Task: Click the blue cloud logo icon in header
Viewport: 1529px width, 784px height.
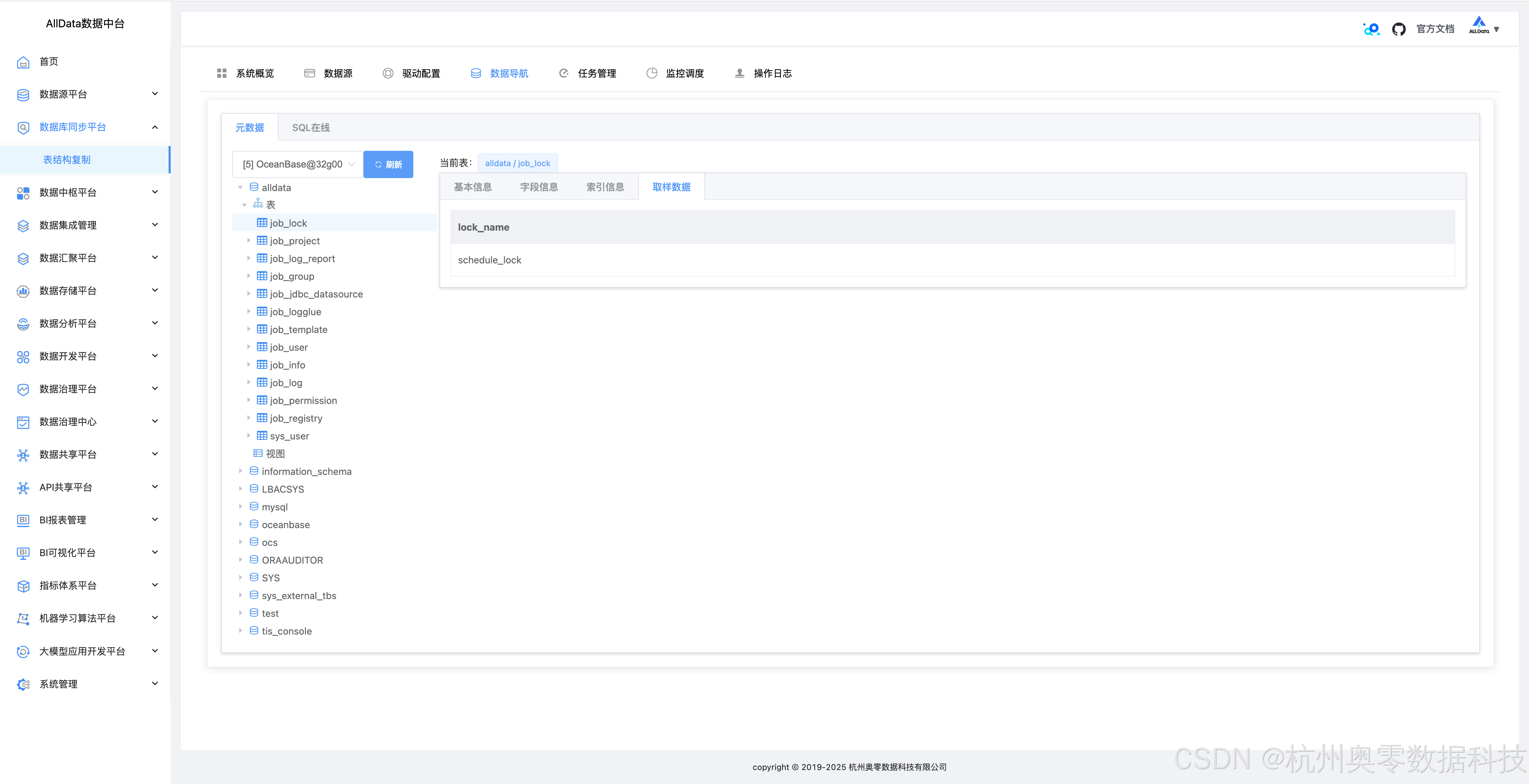Action: tap(1371, 29)
